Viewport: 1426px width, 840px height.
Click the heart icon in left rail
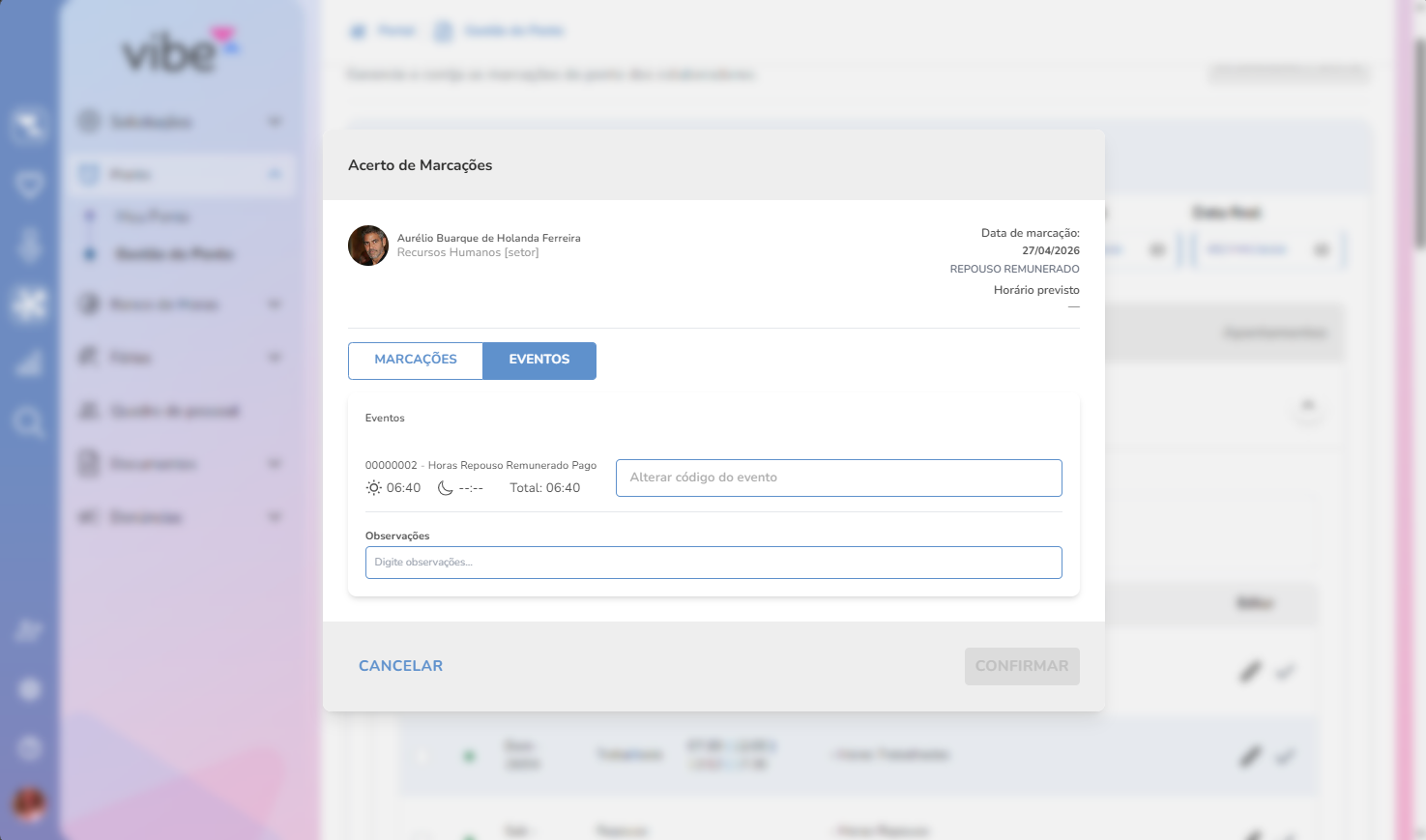point(29,184)
